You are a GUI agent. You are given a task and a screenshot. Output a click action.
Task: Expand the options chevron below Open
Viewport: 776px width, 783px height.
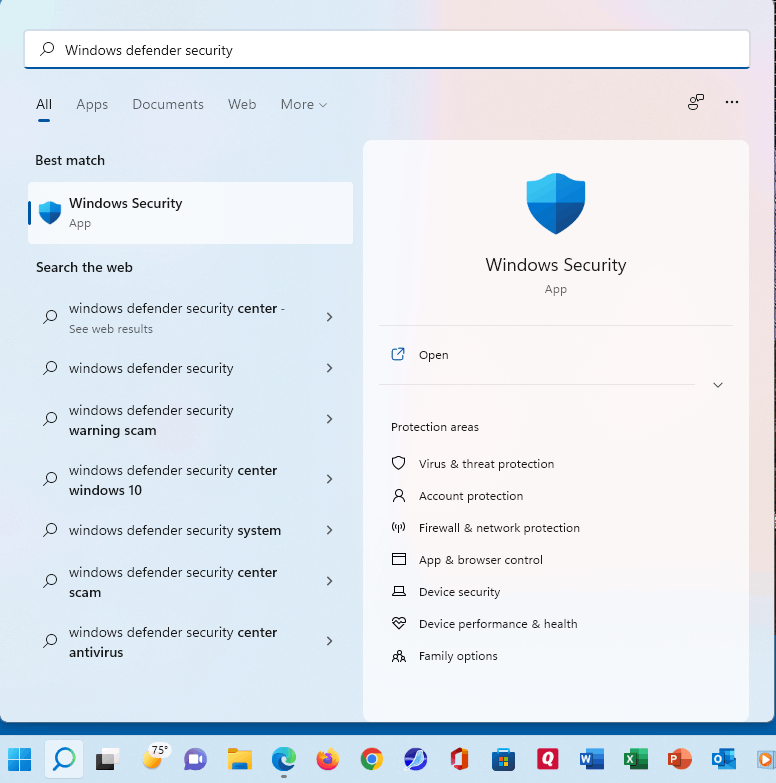click(718, 385)
